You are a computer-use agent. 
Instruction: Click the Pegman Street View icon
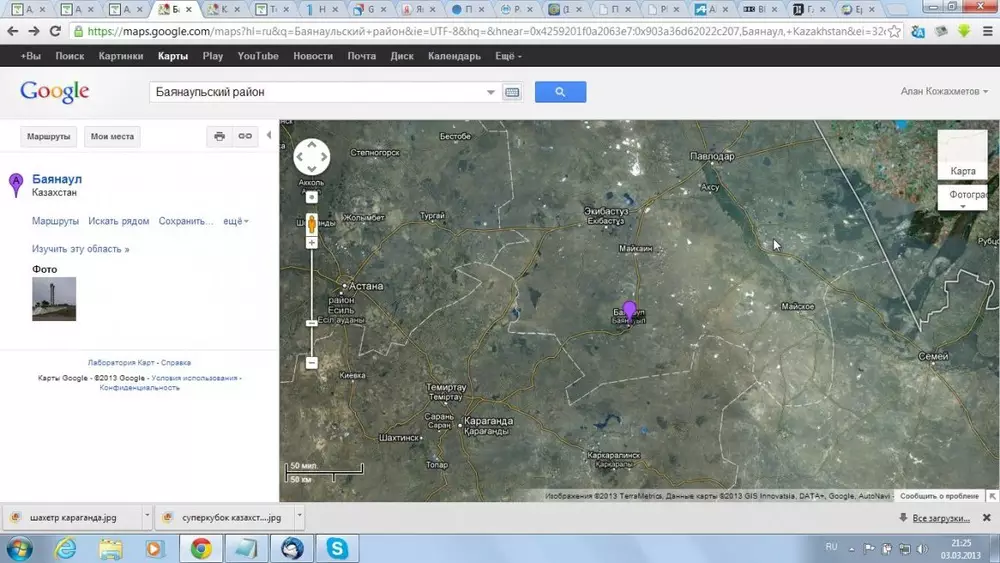click(312, 222)
